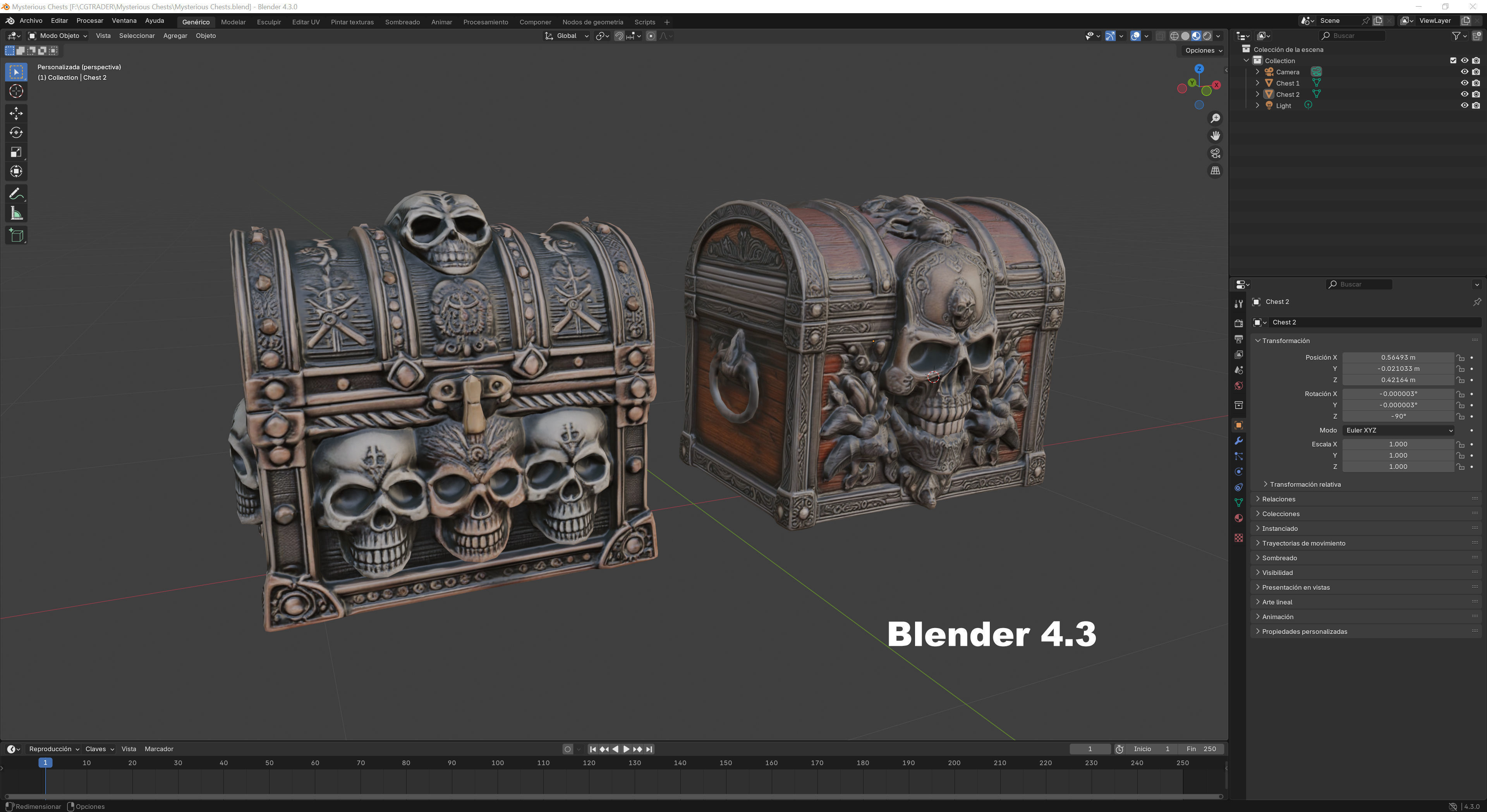Open the Texture properties tab

coord(1238,537)
